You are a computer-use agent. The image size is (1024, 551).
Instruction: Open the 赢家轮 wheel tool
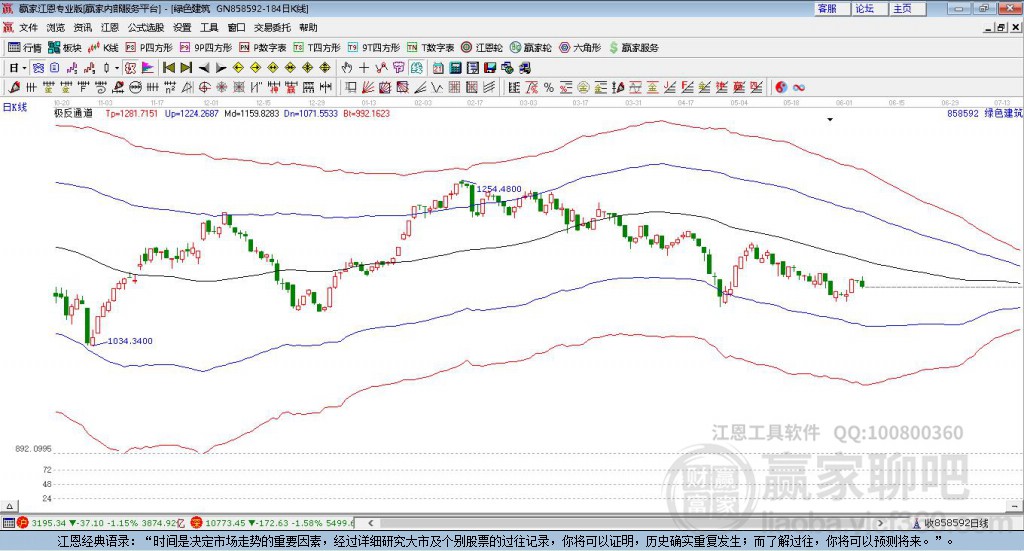[531, 48]
